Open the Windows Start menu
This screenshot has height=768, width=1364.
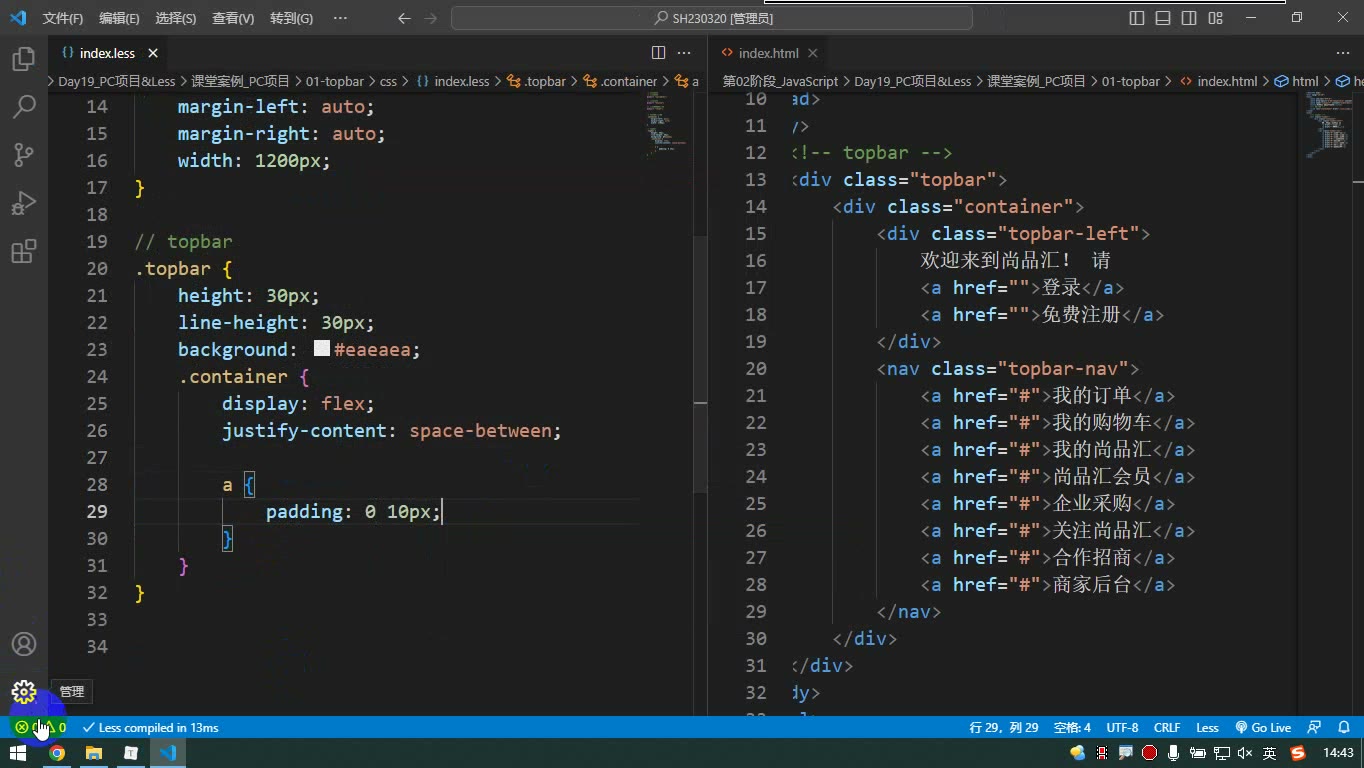click(x=18, y=753)
